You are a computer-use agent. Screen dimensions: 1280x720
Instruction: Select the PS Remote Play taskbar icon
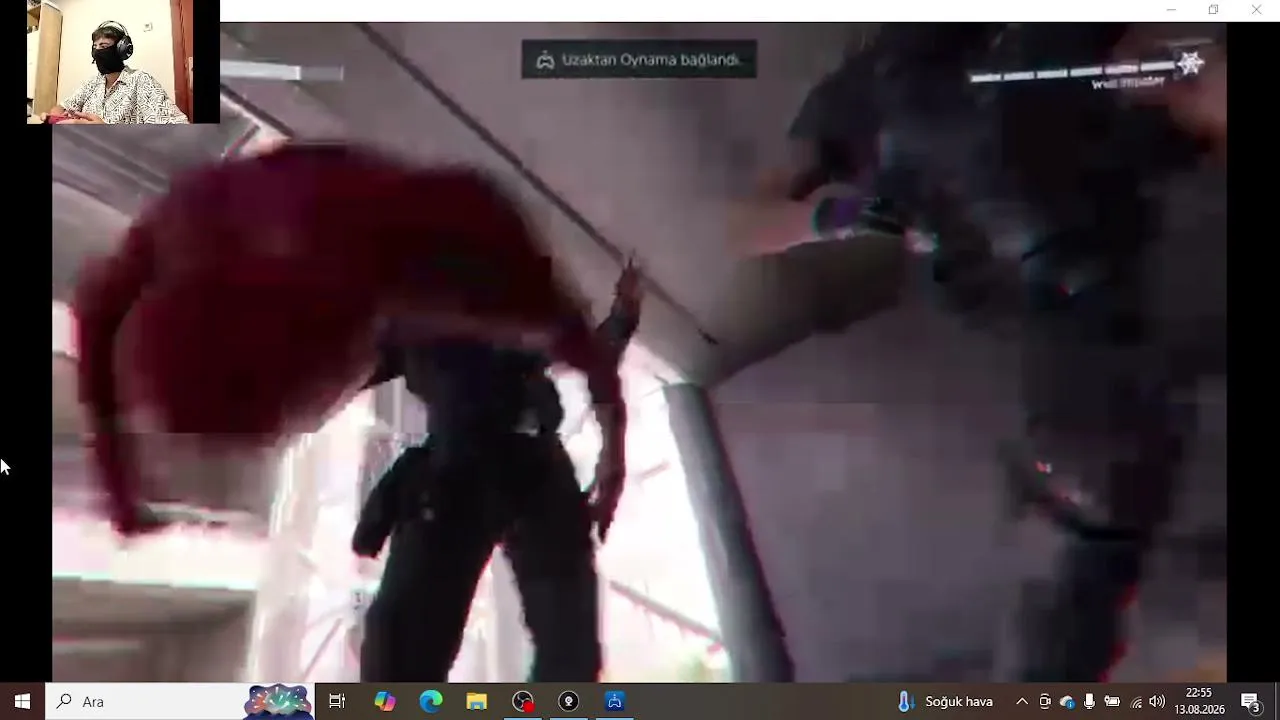tap(615, 701)
